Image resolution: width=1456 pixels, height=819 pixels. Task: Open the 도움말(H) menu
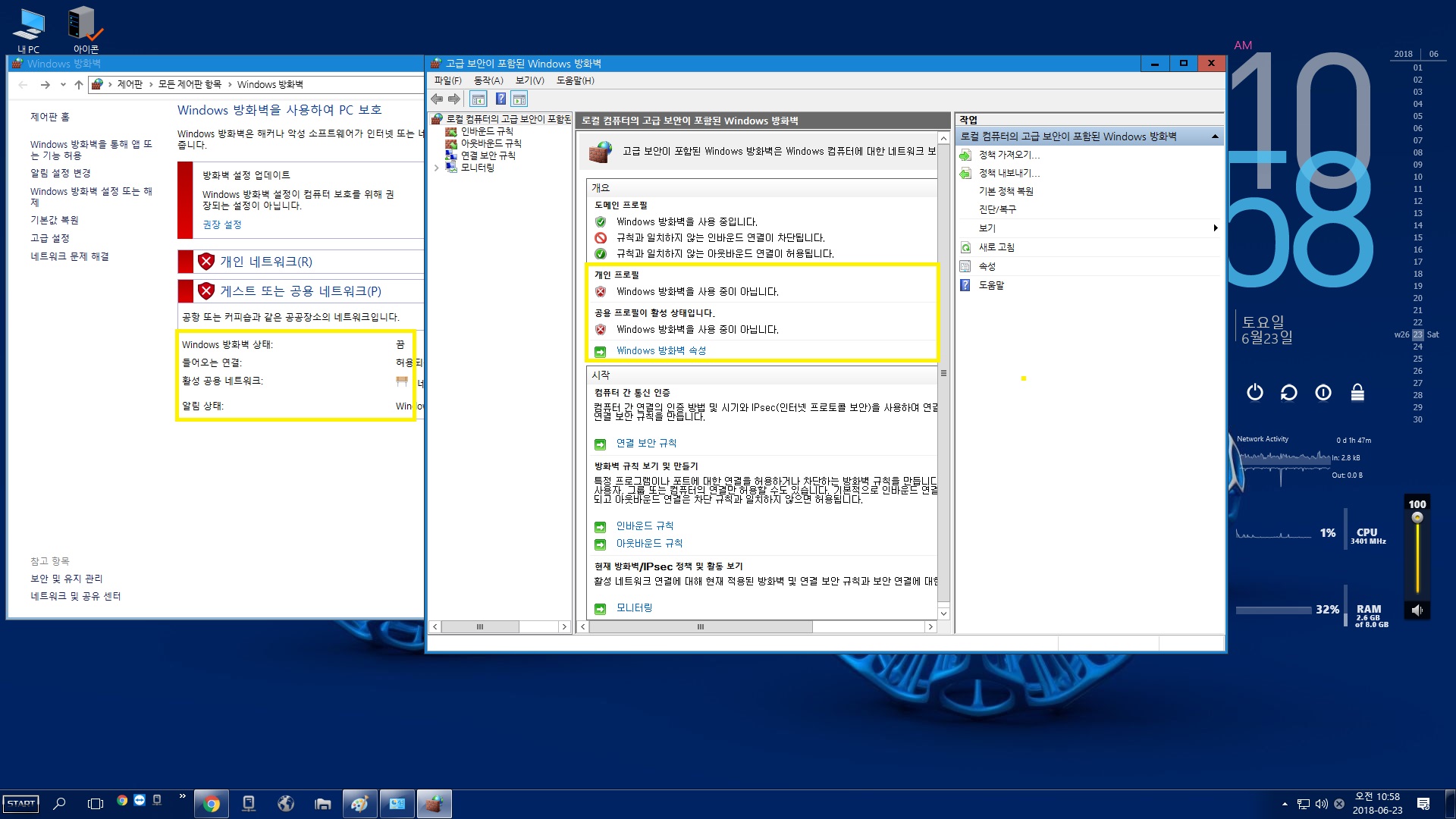coord(576,80)
